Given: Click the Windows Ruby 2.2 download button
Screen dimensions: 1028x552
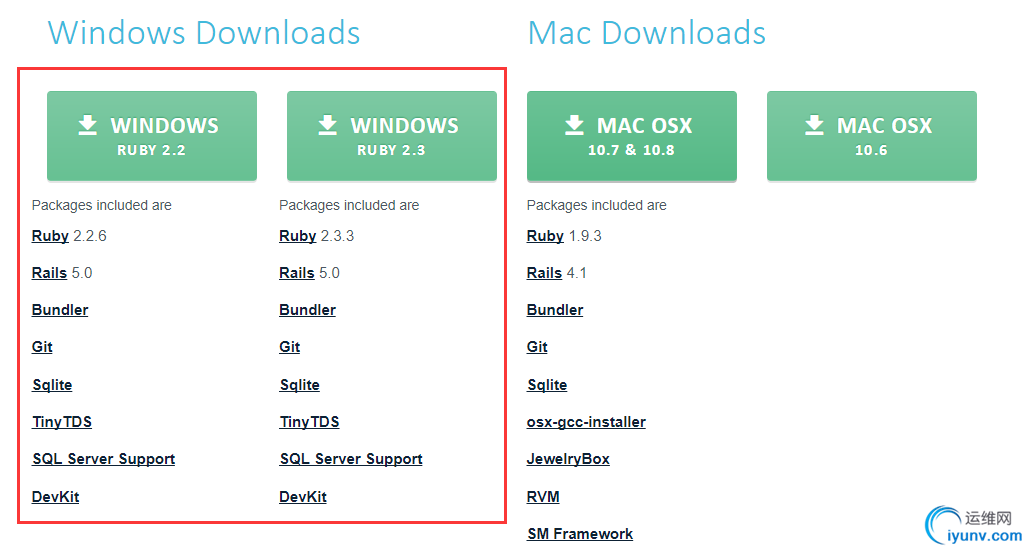Looking at the screenshot, I should pyautogui.click(x=151, y=136).
